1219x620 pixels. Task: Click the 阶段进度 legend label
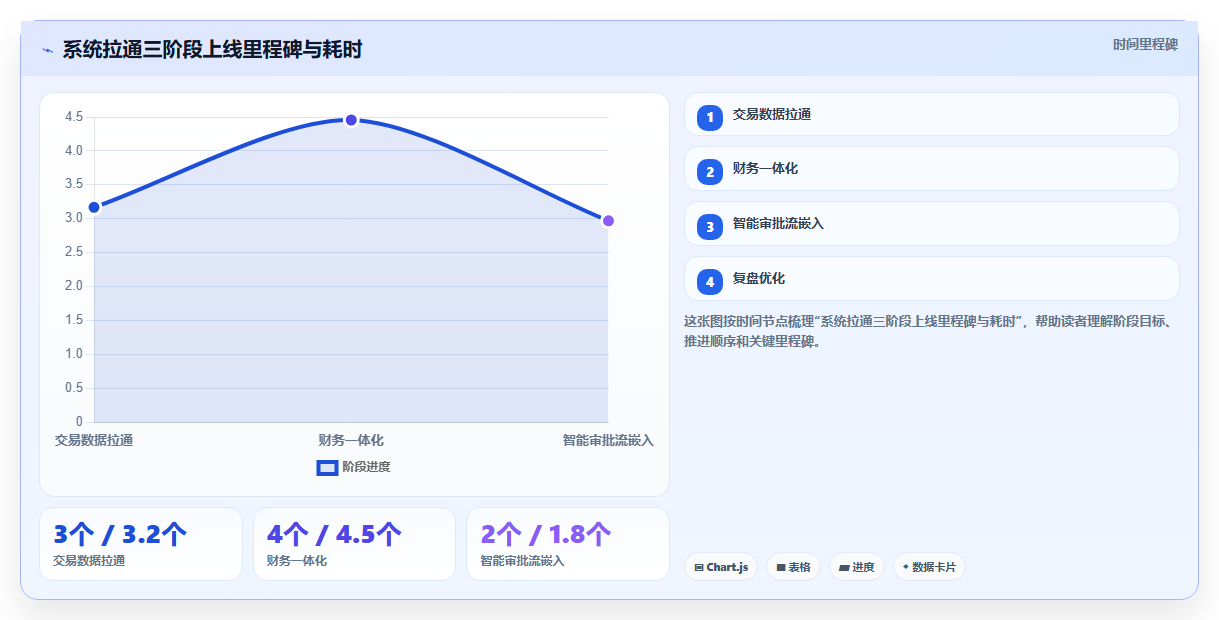click(366, 467)
